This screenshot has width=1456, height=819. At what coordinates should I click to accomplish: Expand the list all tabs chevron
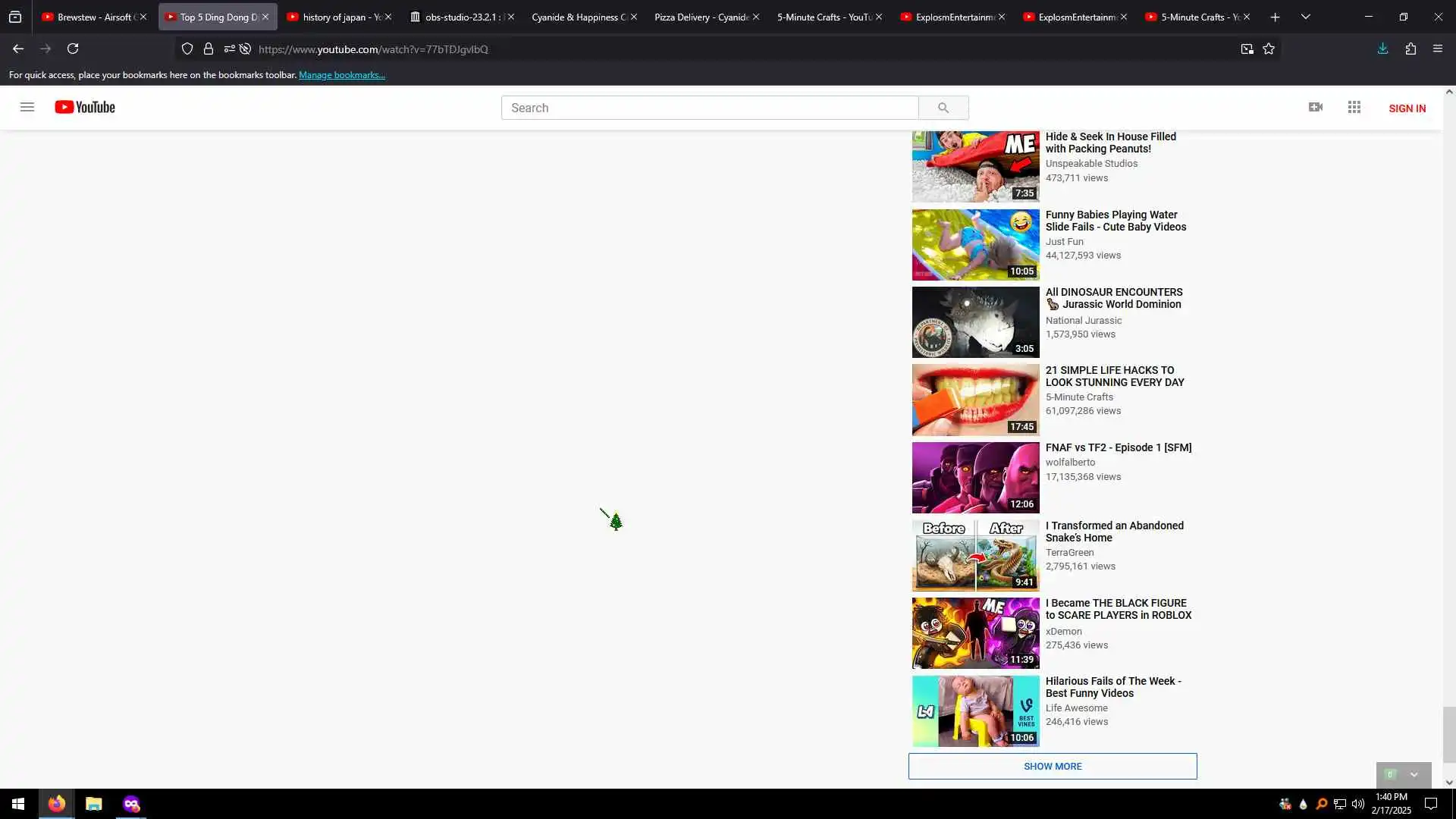[x=1305, y=17]
